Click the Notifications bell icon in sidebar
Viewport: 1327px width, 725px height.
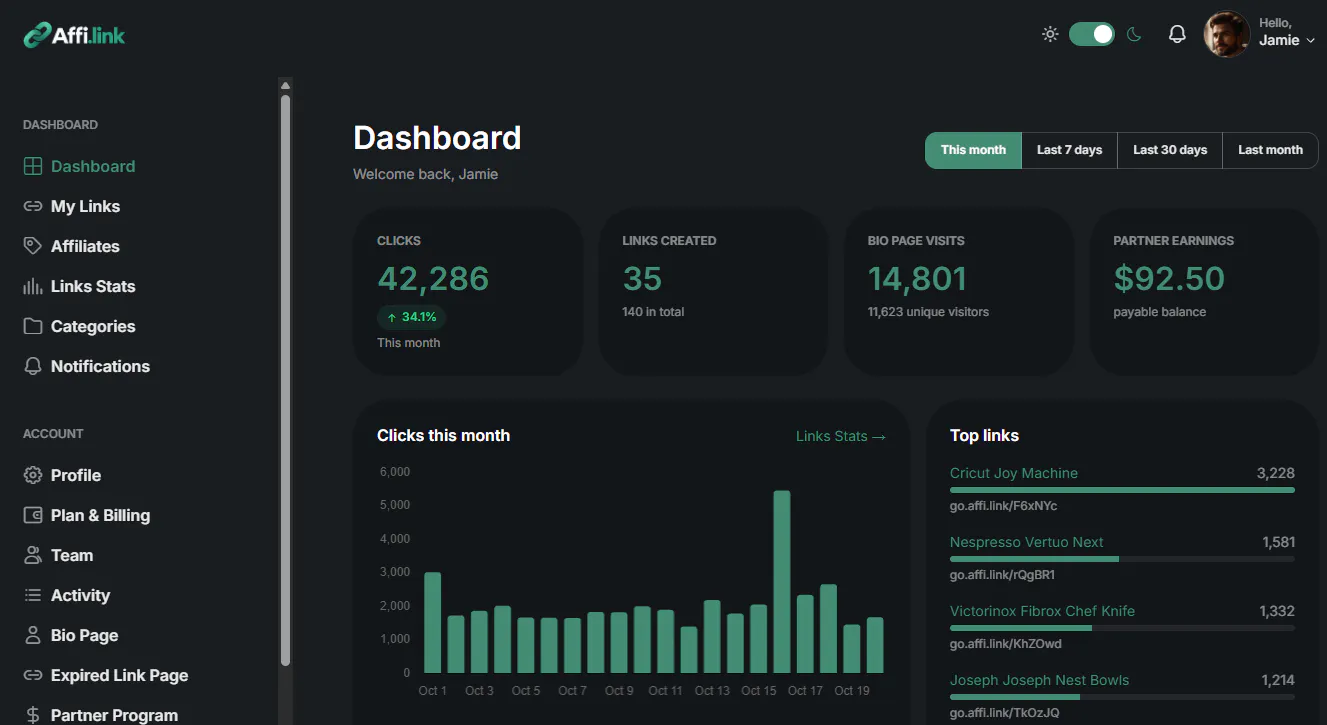pos(33,366)
